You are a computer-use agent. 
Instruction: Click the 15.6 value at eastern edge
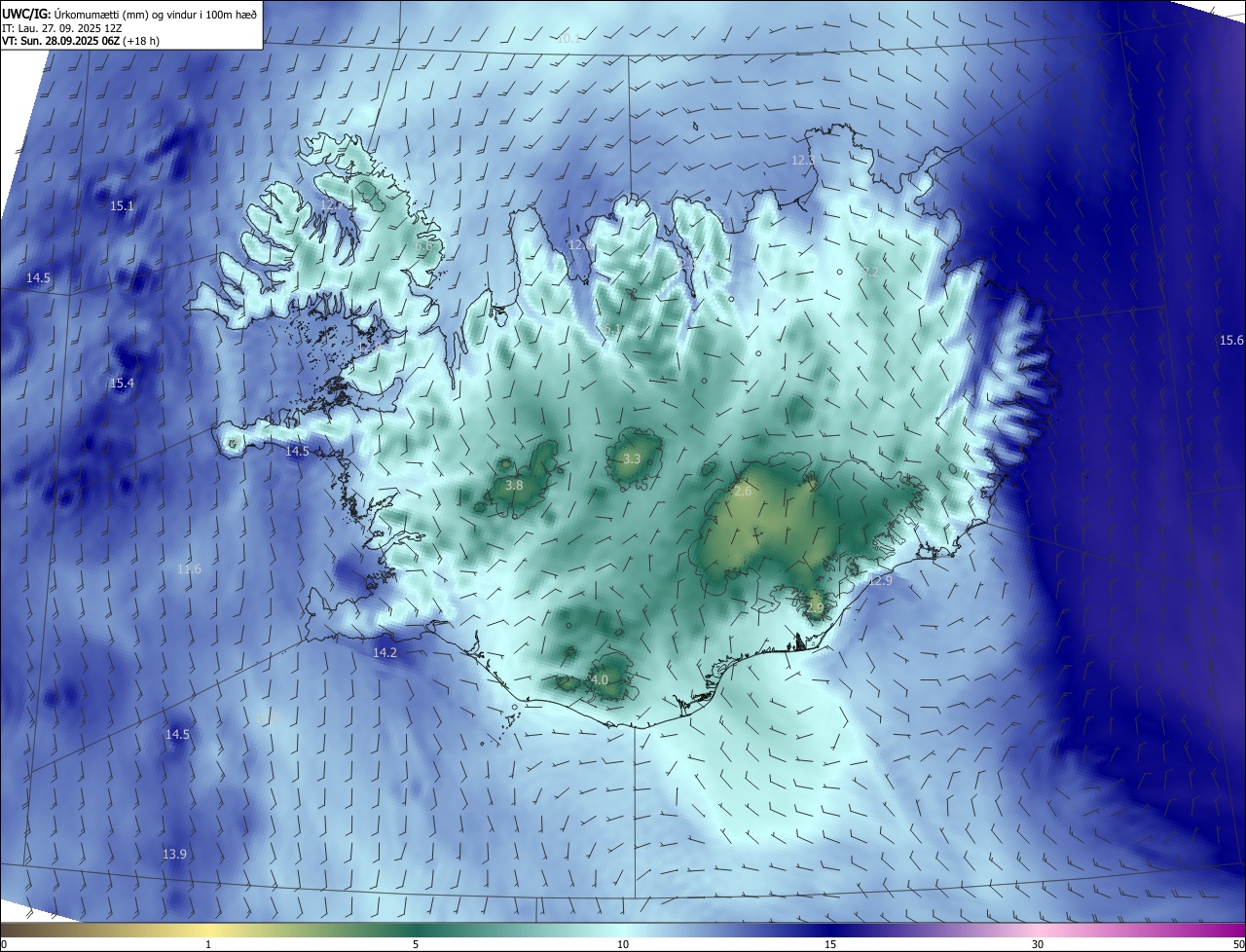pyautogui.click(x=1231, y=340)
